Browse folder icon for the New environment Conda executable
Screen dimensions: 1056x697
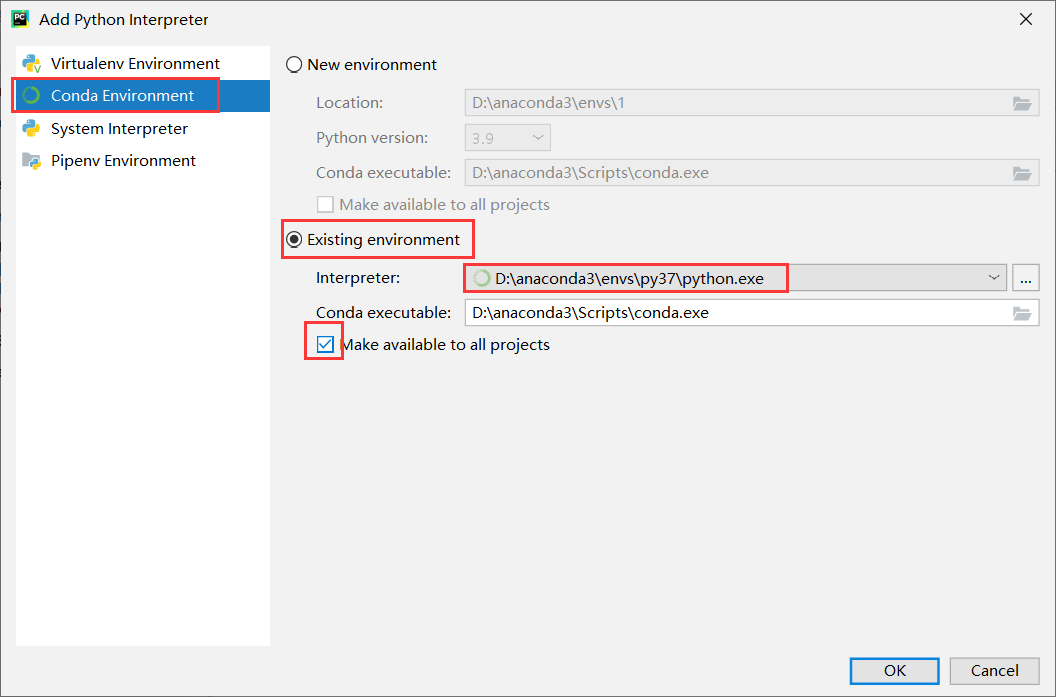[1022, 173]
